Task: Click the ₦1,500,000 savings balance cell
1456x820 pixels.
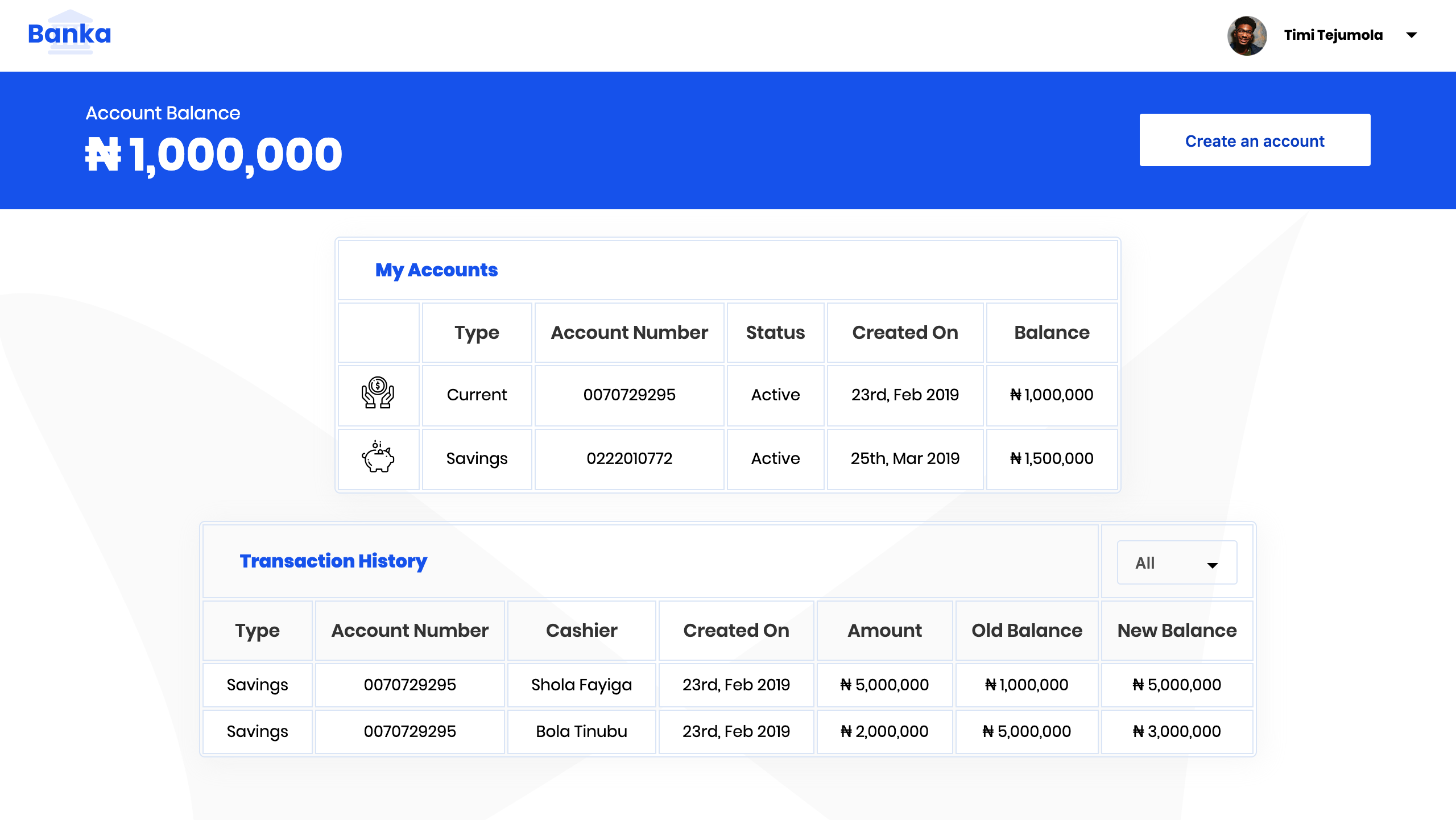Action: [x=1052, y=458]
